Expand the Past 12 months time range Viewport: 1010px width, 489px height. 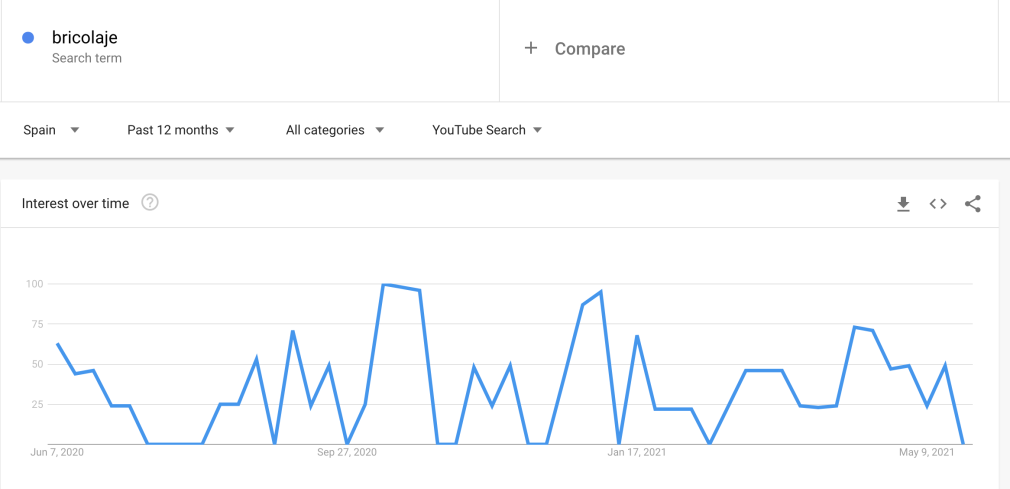[181, 130]
